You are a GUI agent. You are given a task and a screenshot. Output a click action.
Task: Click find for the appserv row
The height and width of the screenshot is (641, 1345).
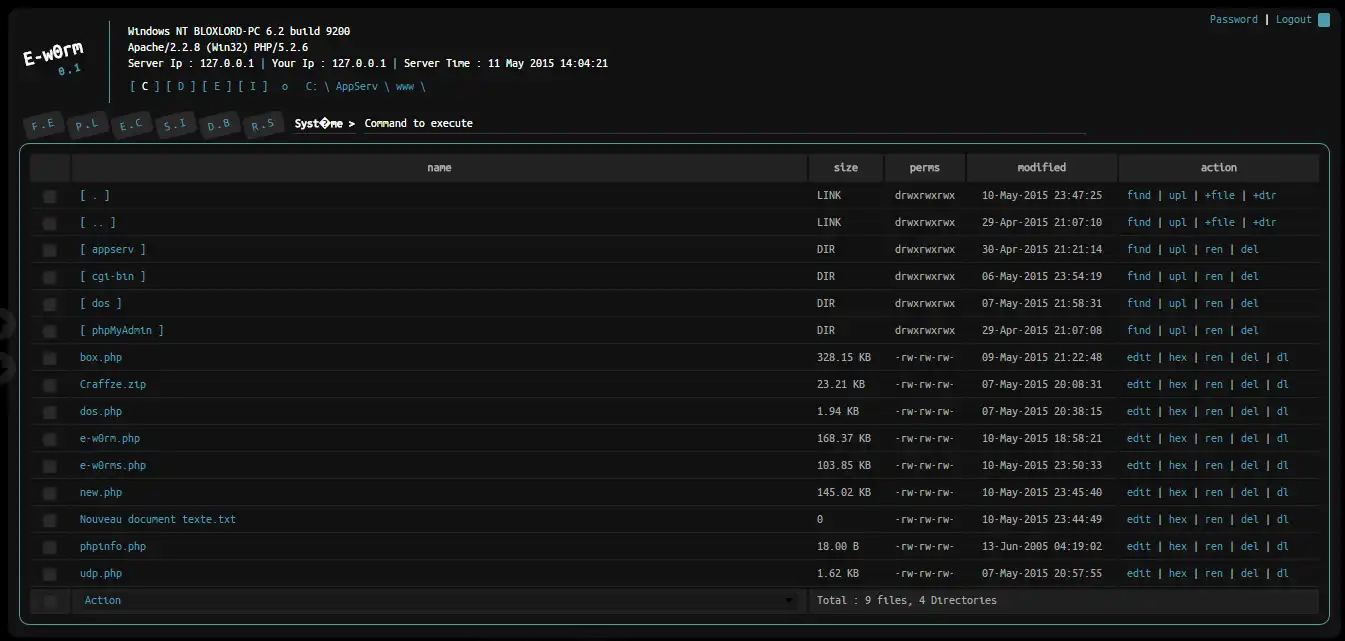pyautogui.click(x=1139, y=249)
